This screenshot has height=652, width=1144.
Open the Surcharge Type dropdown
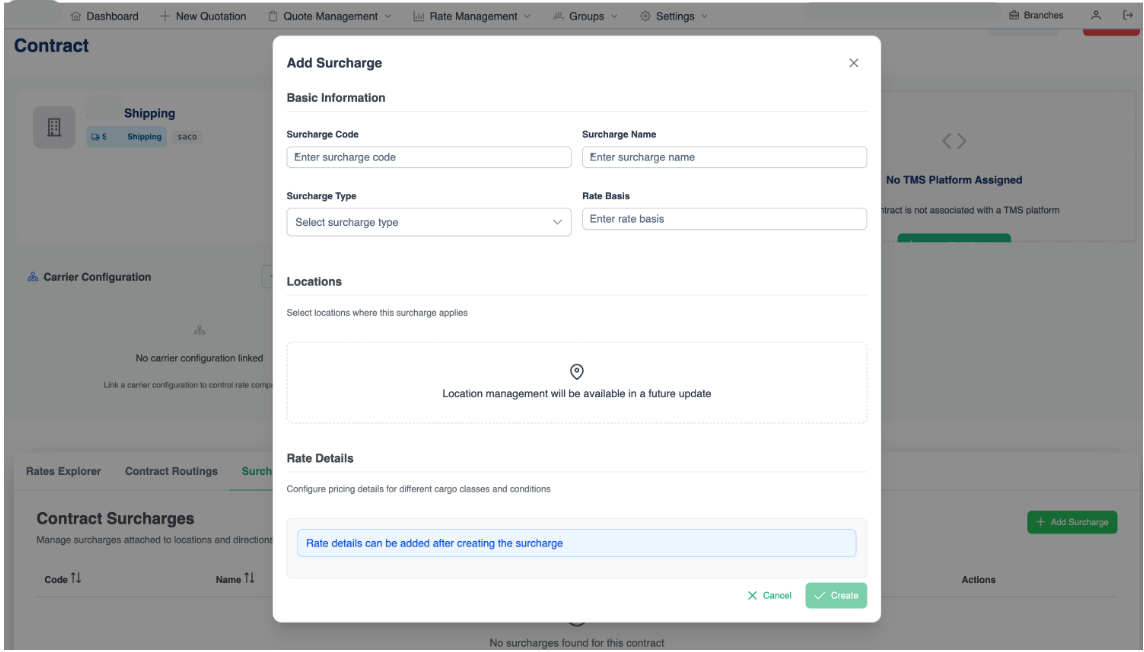tap(428, 222)
